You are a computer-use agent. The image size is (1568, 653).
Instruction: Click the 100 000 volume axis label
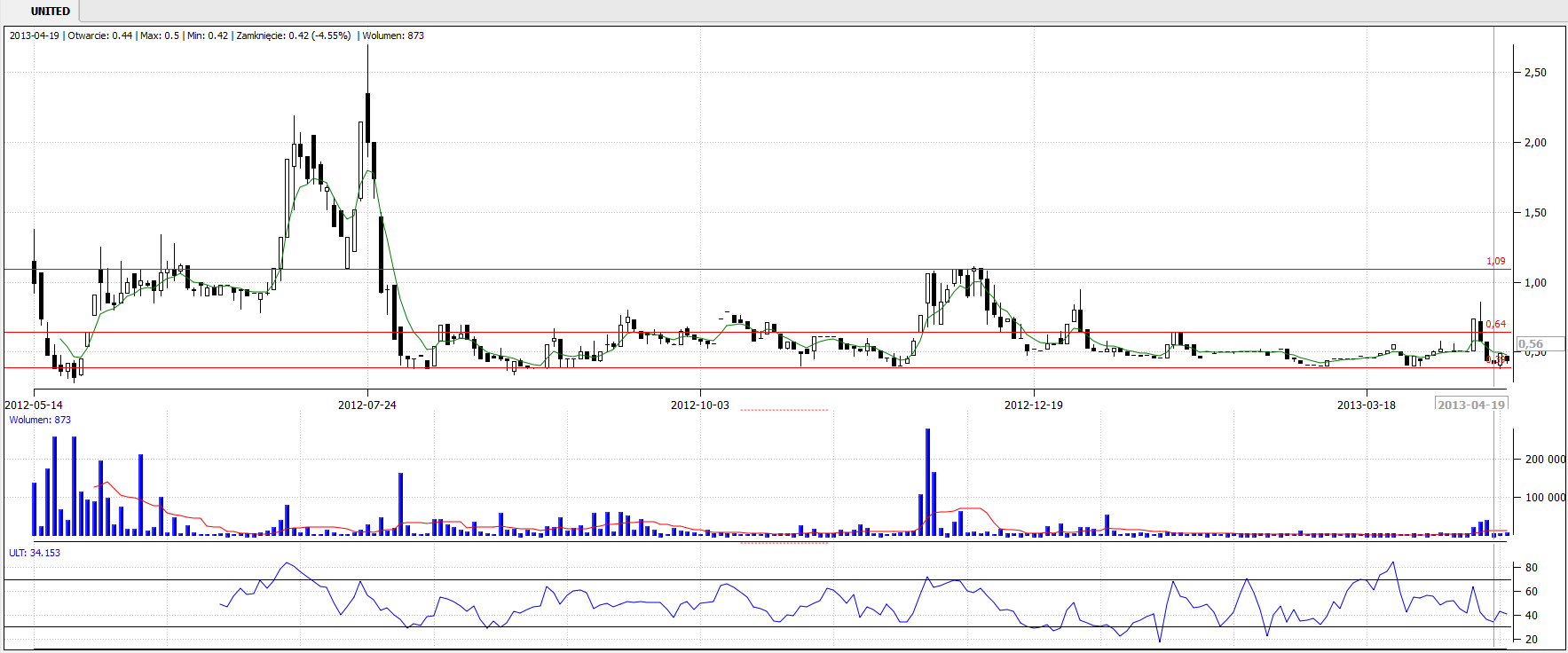click(1545, 498)
